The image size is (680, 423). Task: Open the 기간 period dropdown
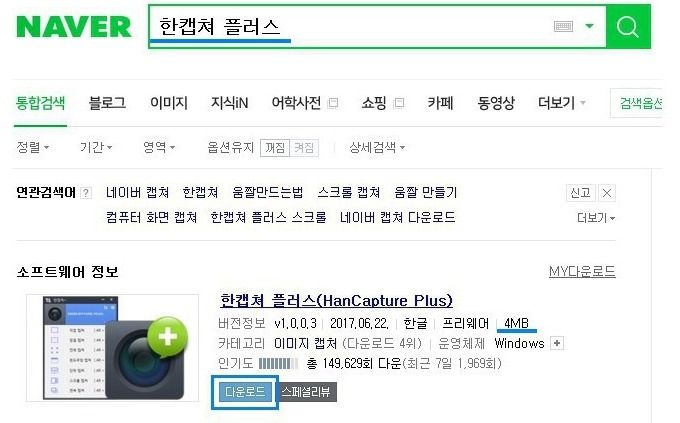(96, 148)
